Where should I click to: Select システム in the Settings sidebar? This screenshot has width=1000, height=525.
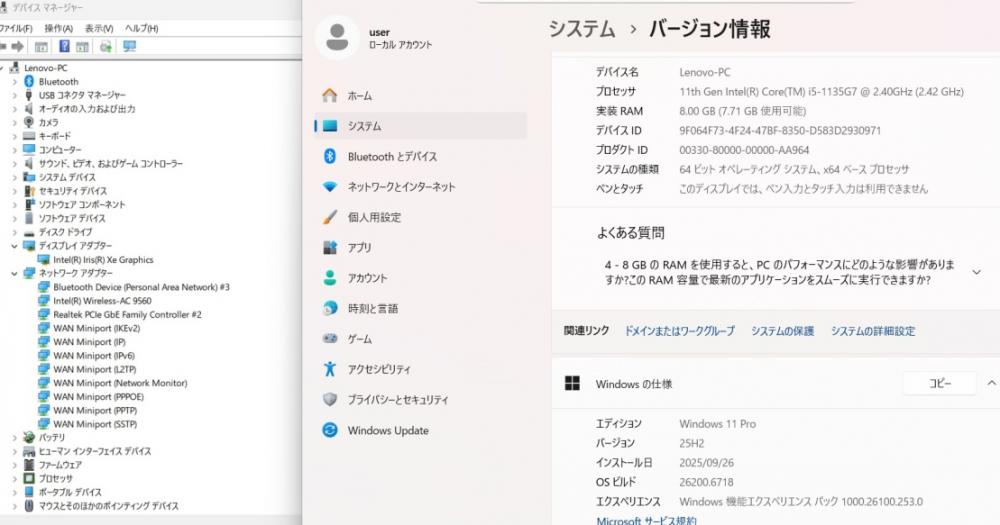tap(421, 126)
